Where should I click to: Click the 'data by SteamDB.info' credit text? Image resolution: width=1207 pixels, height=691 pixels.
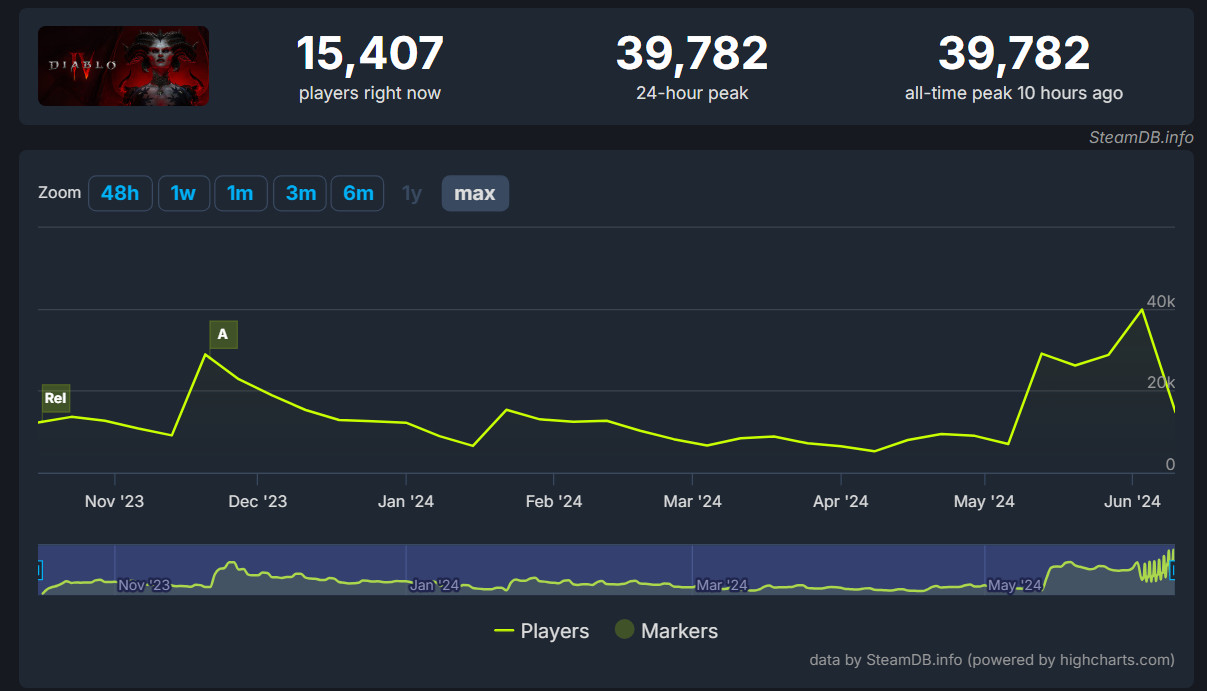click(992, 660)
